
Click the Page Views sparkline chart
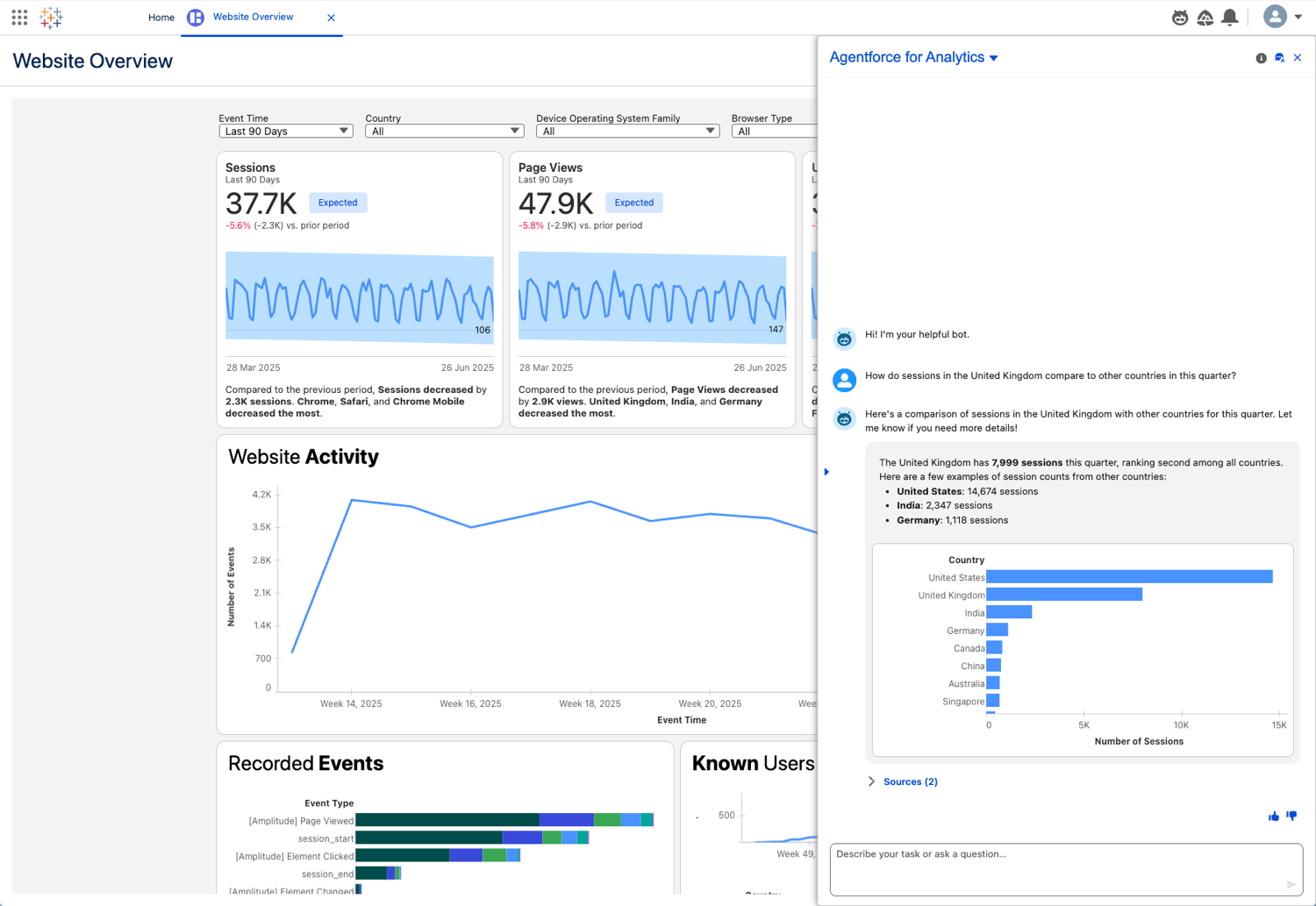pyautogui.click(x=652, y=297)
